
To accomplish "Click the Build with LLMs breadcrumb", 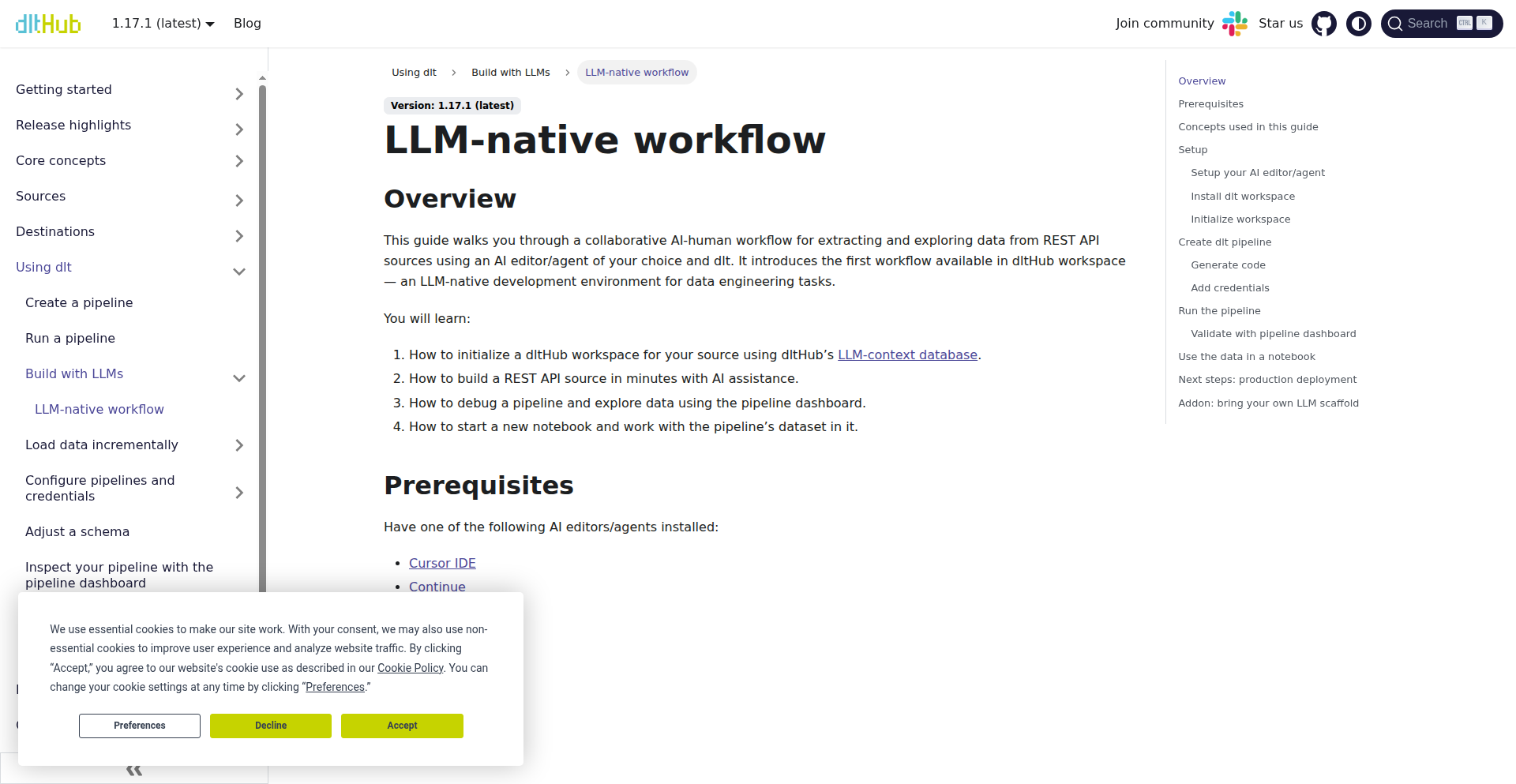I will tap(511, 73).
